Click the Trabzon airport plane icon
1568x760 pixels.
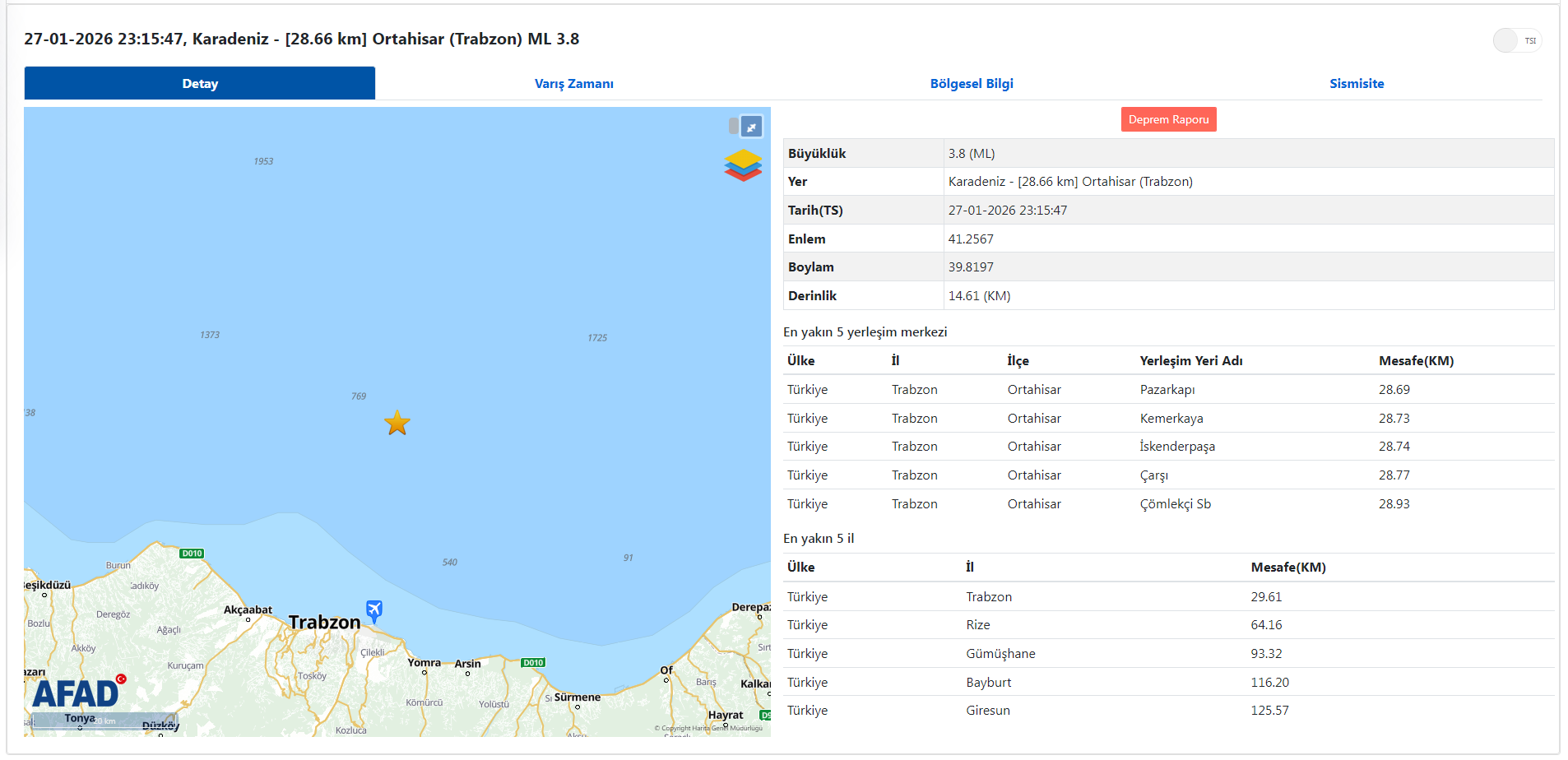pyautogui.click(x=374, y=610)
